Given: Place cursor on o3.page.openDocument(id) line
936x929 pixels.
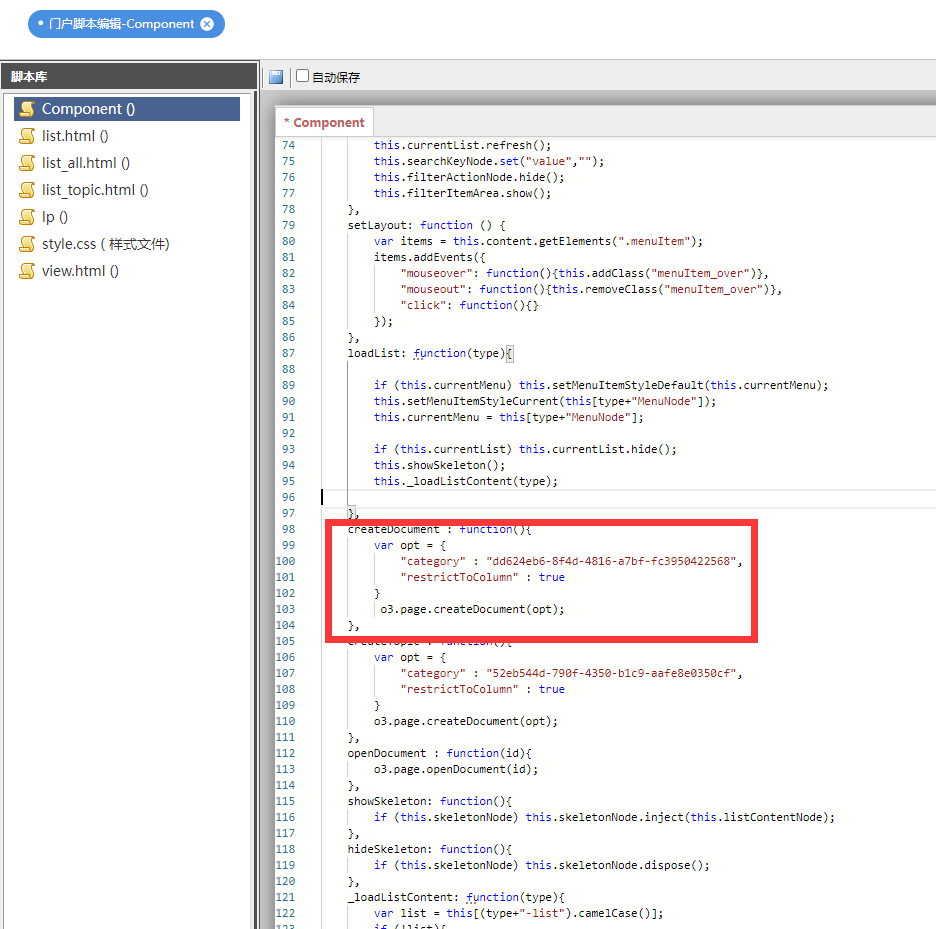Looking at the screenshot, I should pyautogui.click(x=455, y=769).
